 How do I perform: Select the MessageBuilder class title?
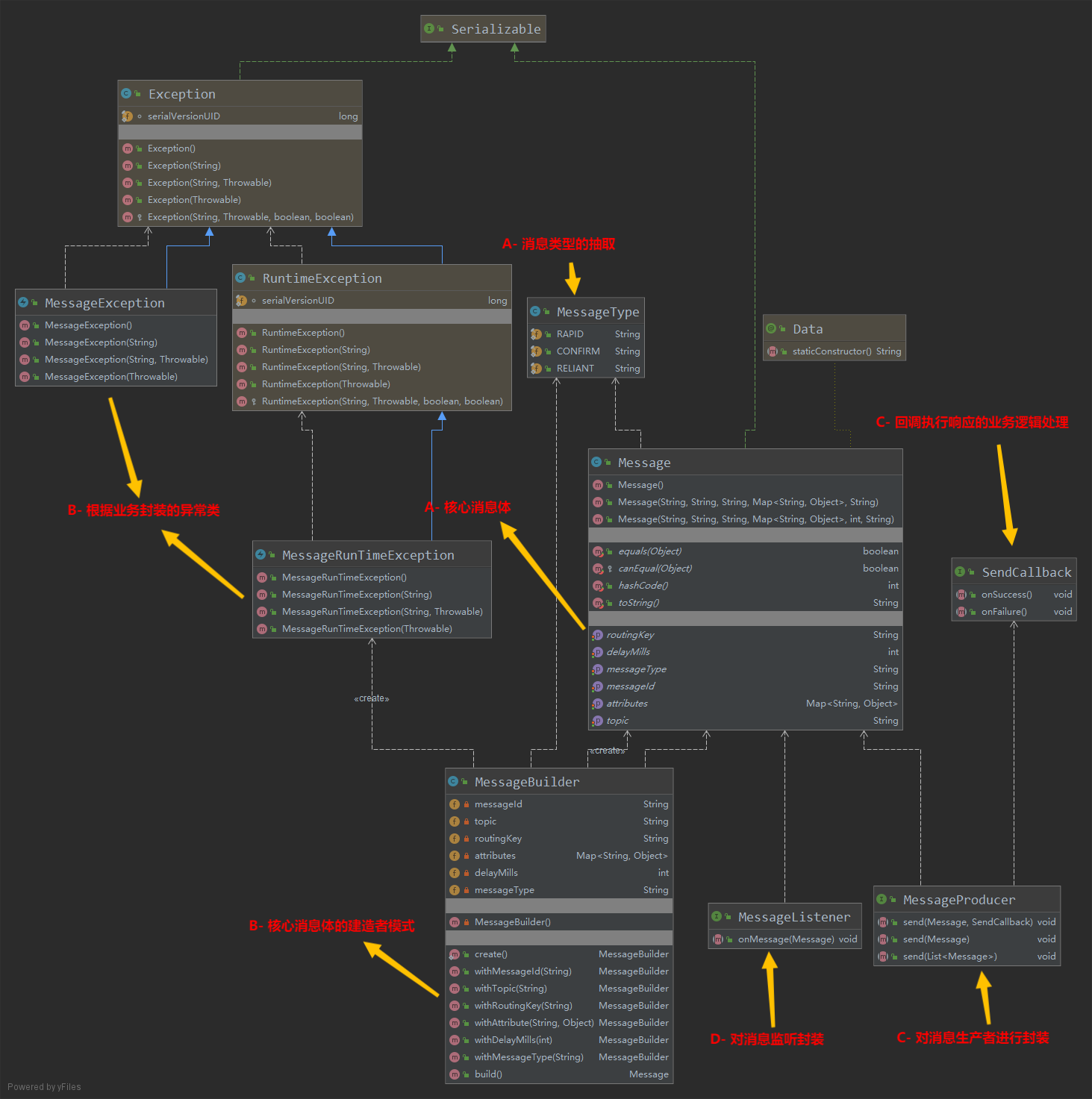(x=527, y=781)
